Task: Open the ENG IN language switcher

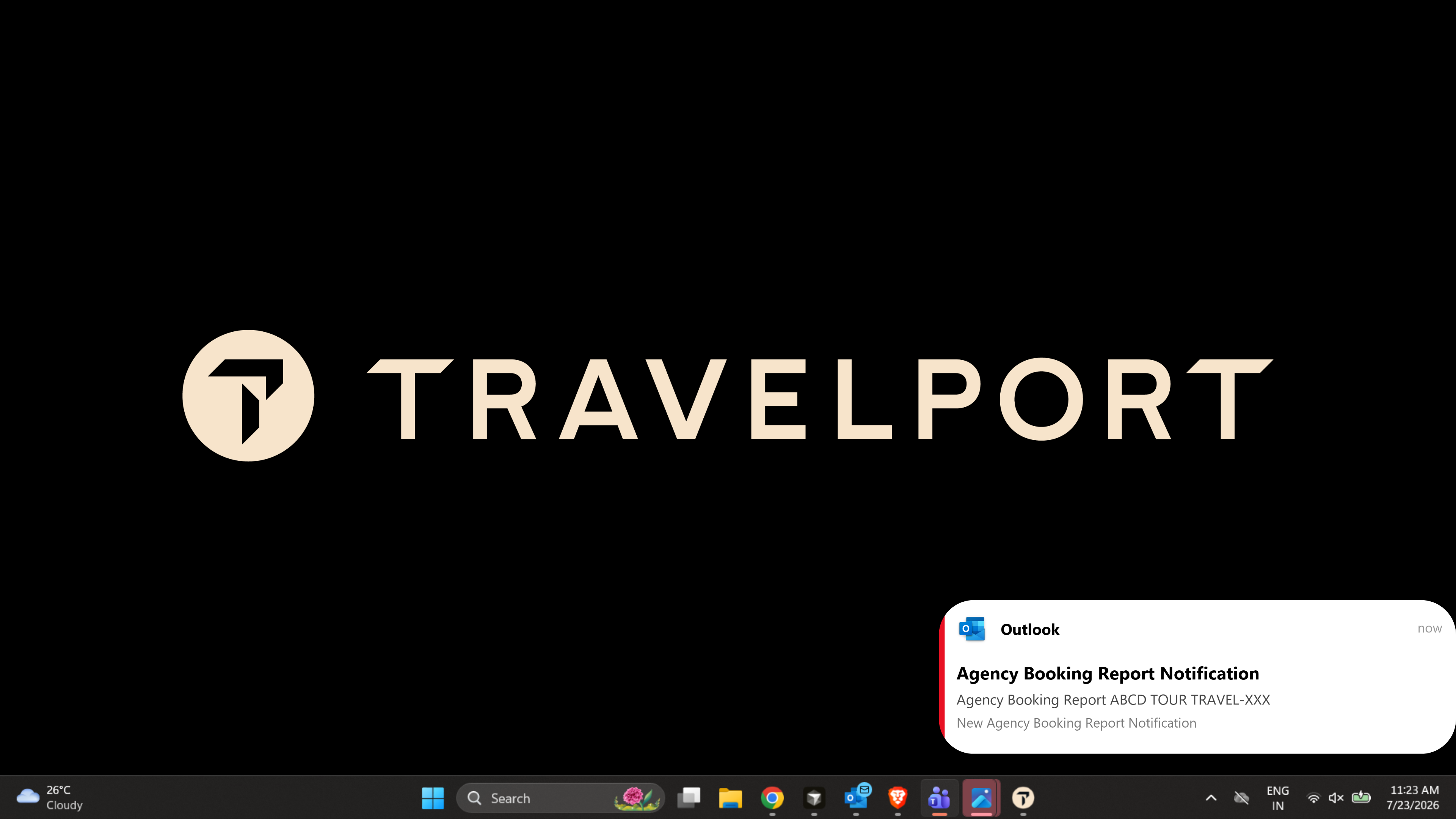Action: pyautogui.click(x=1277, y=797)
